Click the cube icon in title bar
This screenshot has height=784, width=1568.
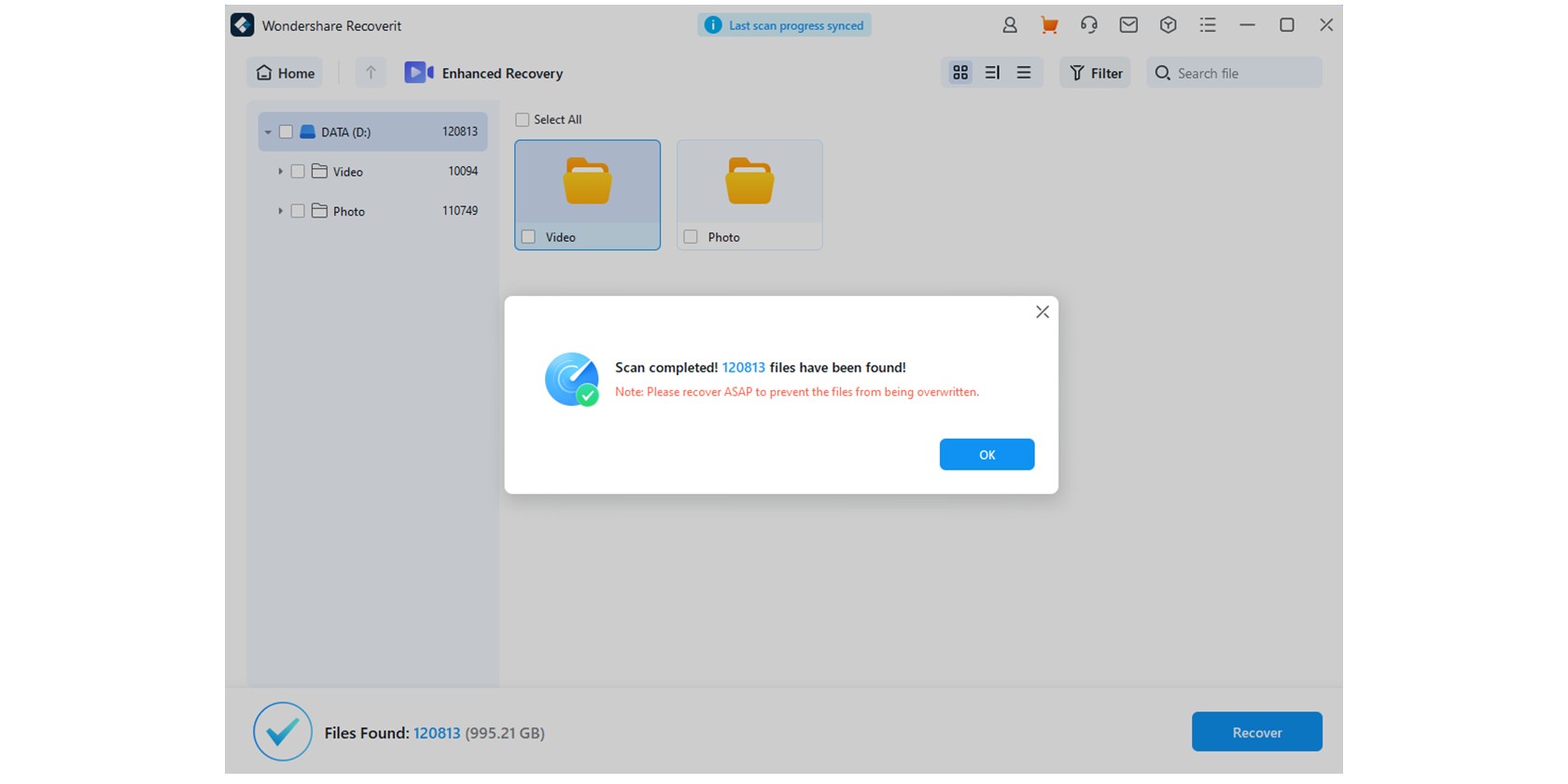(x=1168, y=25)
